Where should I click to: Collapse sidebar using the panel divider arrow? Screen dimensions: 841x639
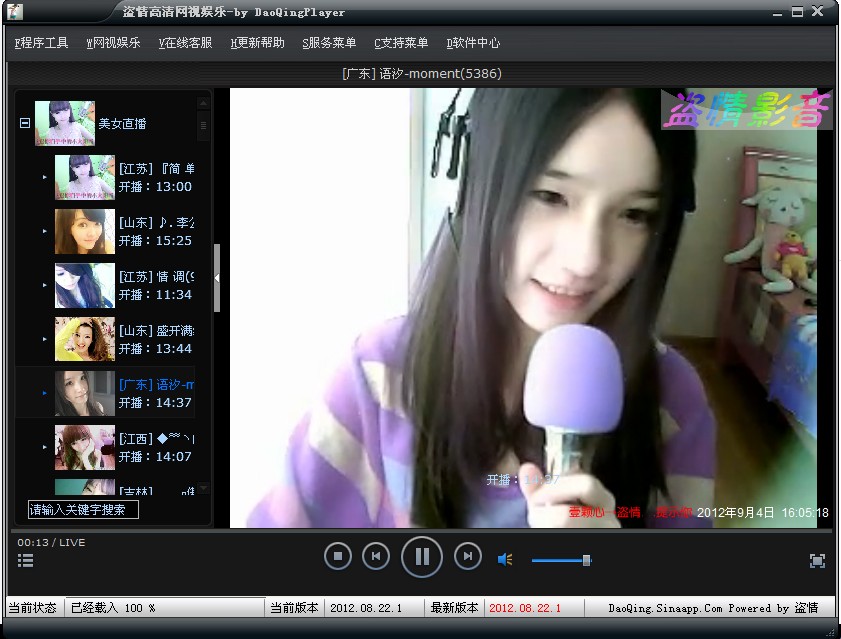217,277
